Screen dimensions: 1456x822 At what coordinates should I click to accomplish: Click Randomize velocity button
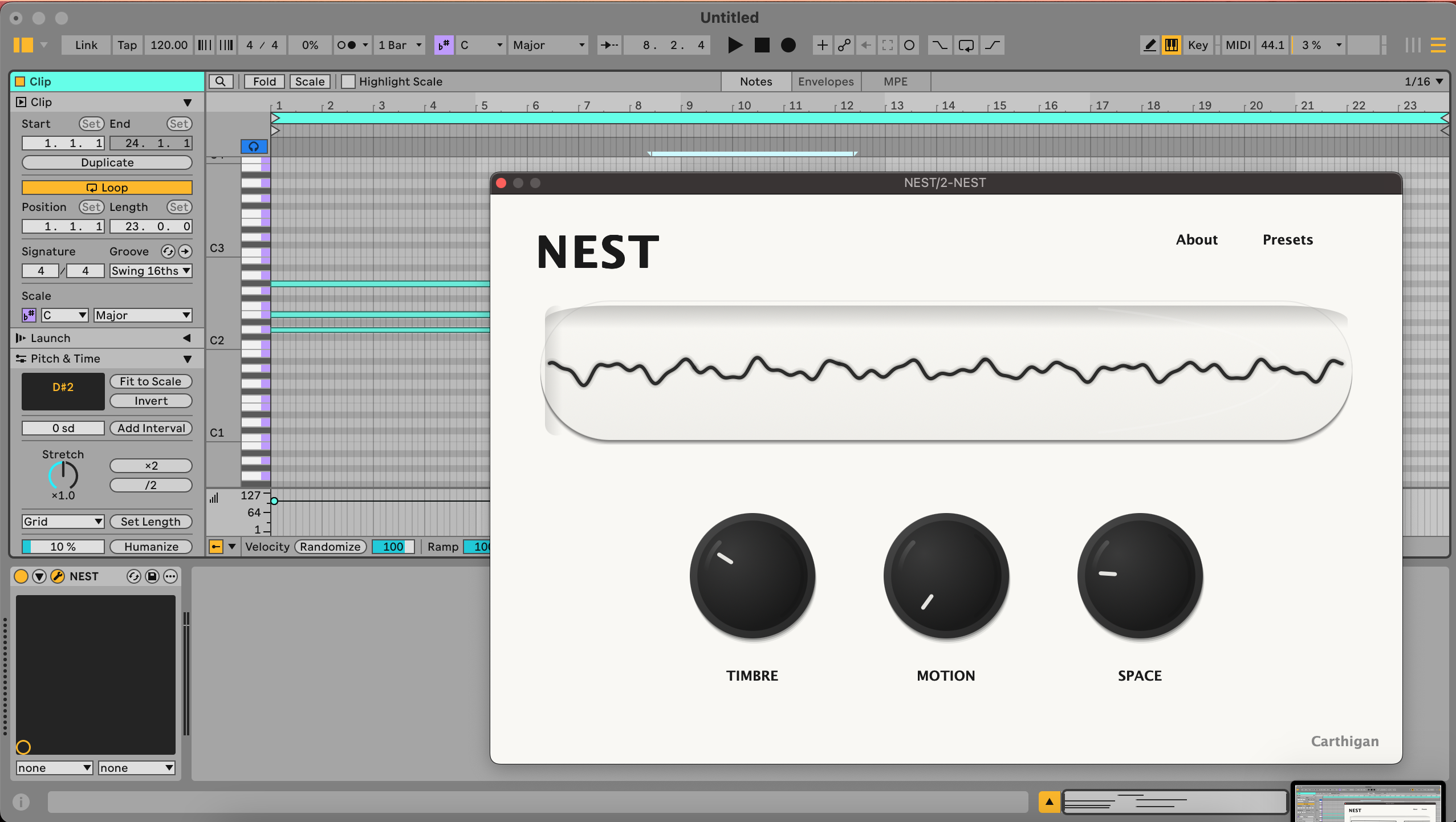coord(330,547)
